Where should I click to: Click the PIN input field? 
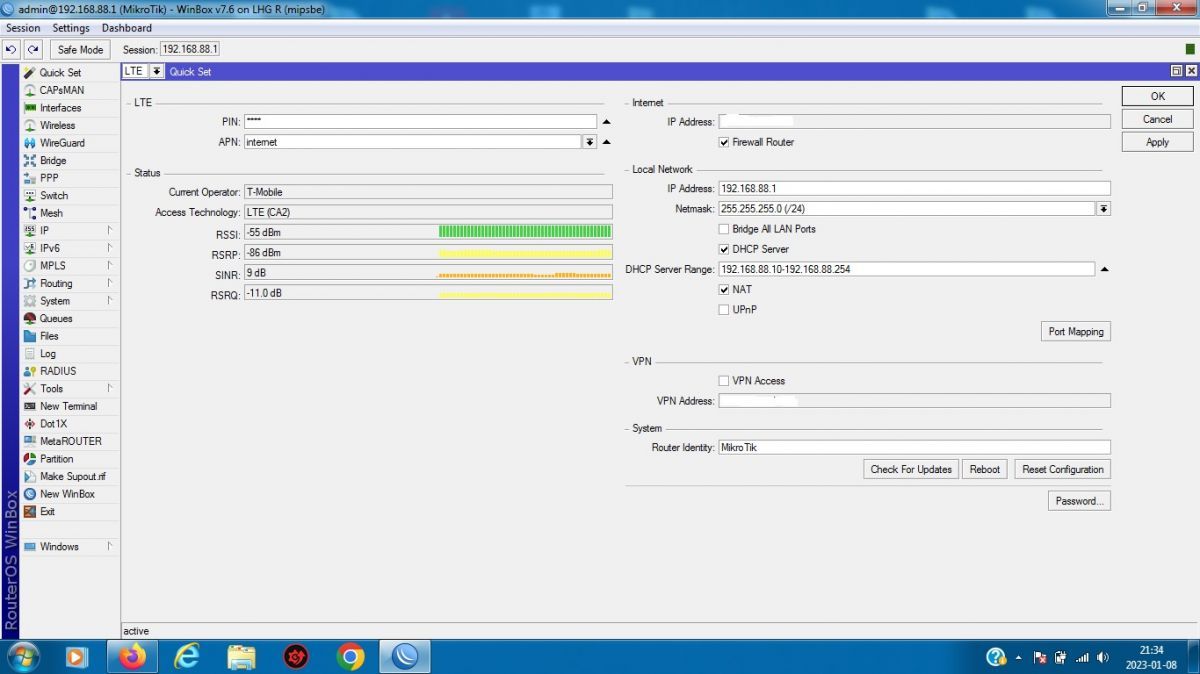pos(420,122)
